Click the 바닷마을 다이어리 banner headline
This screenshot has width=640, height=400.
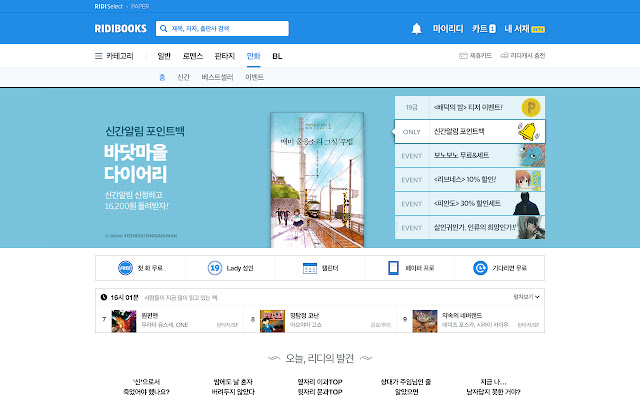point(136,163)
